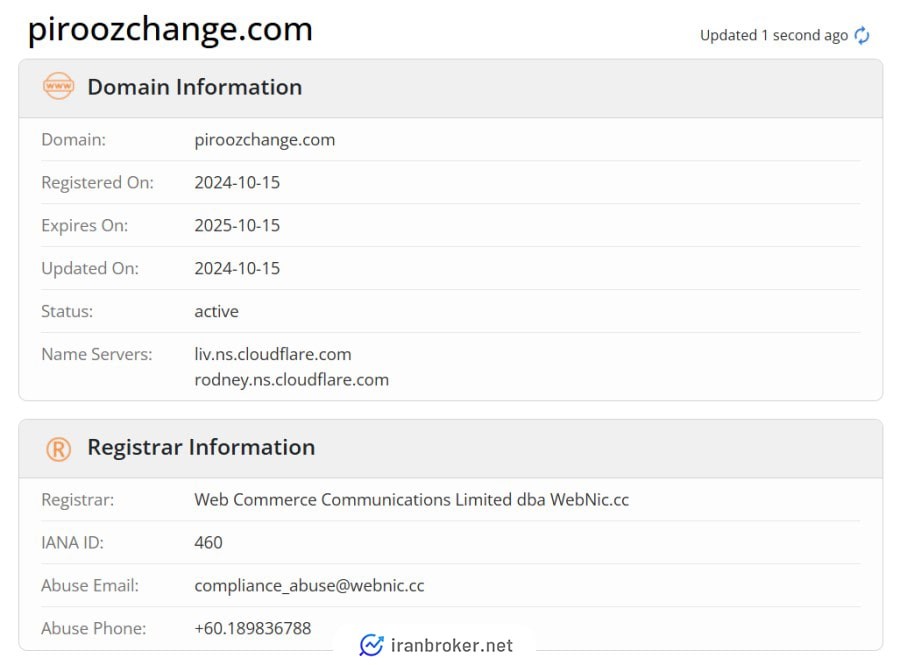Click the expiry date 2025-10-15

[237, 225]
